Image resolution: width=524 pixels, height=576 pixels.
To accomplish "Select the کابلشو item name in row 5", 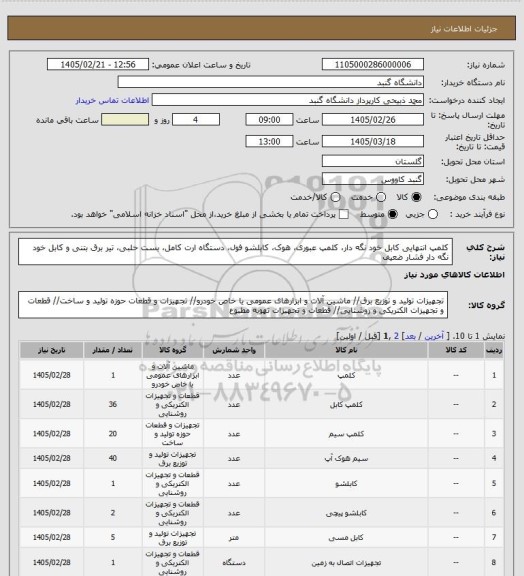I will 346,483.
